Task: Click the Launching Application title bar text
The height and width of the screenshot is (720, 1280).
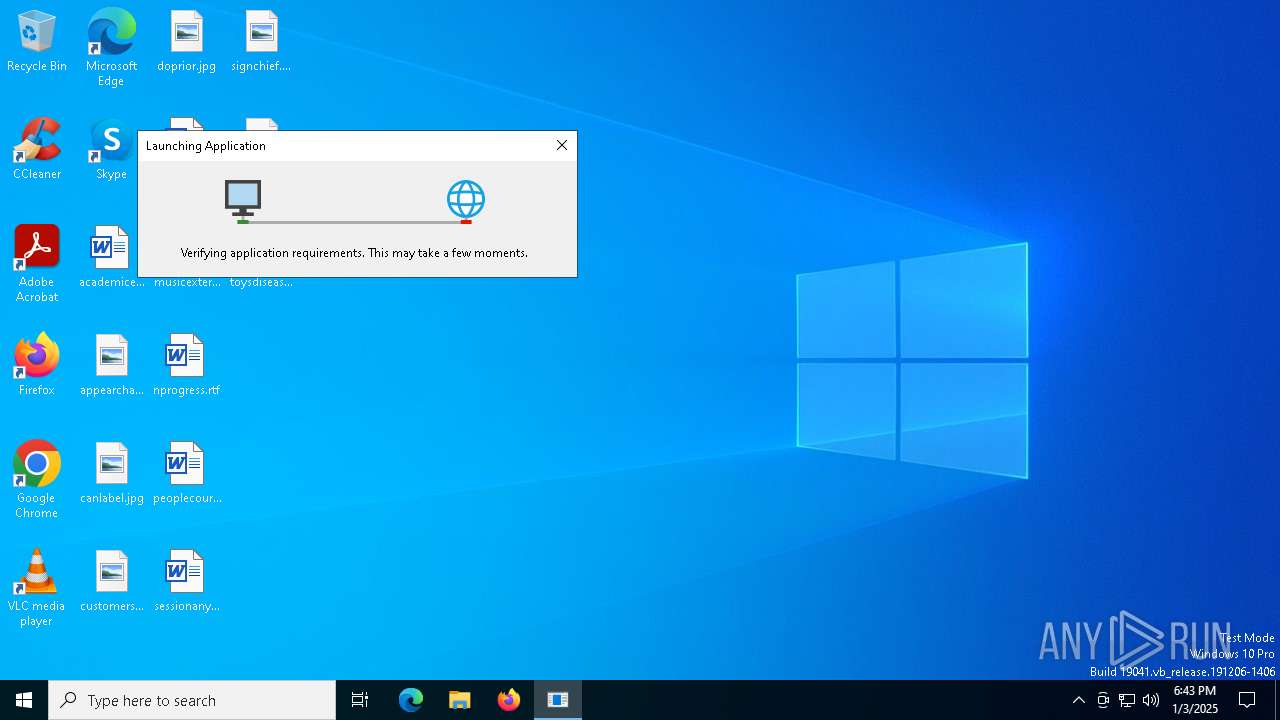Action: tap(206, 146)
